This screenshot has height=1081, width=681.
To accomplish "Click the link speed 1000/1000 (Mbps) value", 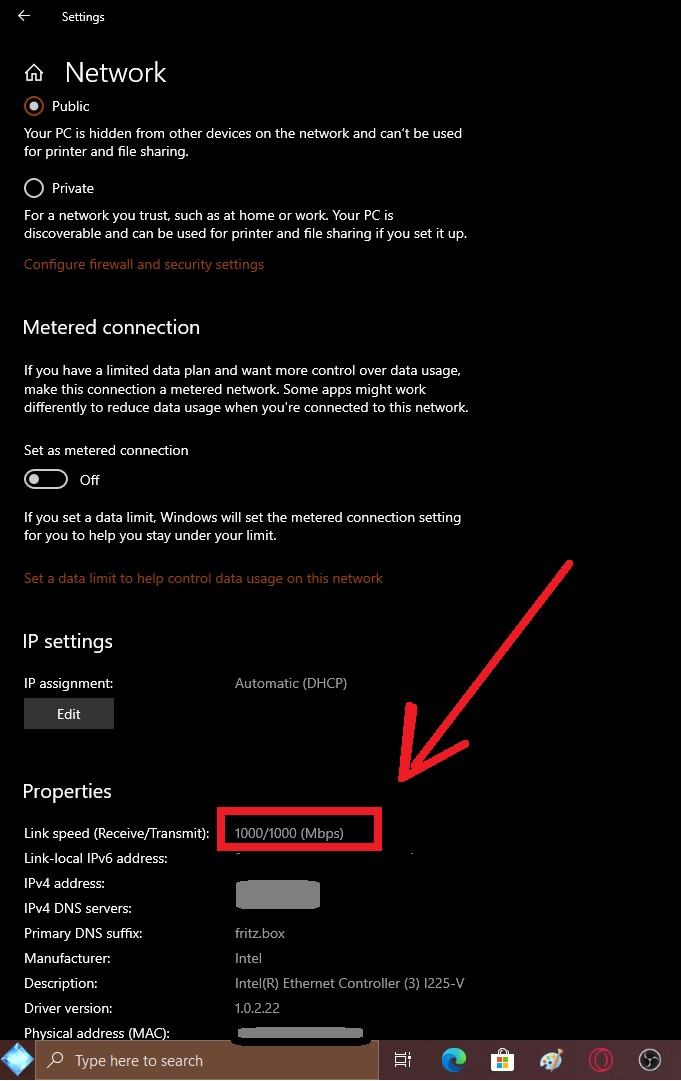I will pos(289,833).
